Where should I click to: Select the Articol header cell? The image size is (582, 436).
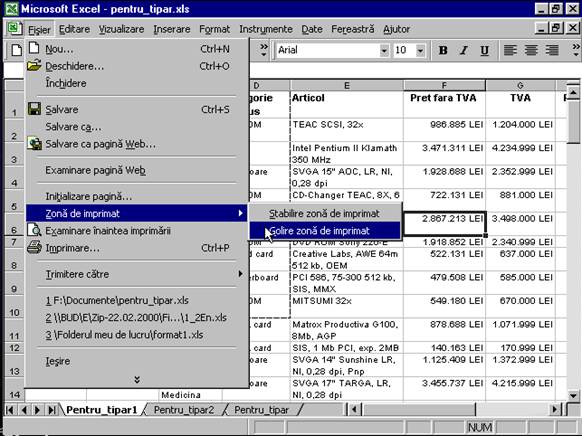point(346,105)
